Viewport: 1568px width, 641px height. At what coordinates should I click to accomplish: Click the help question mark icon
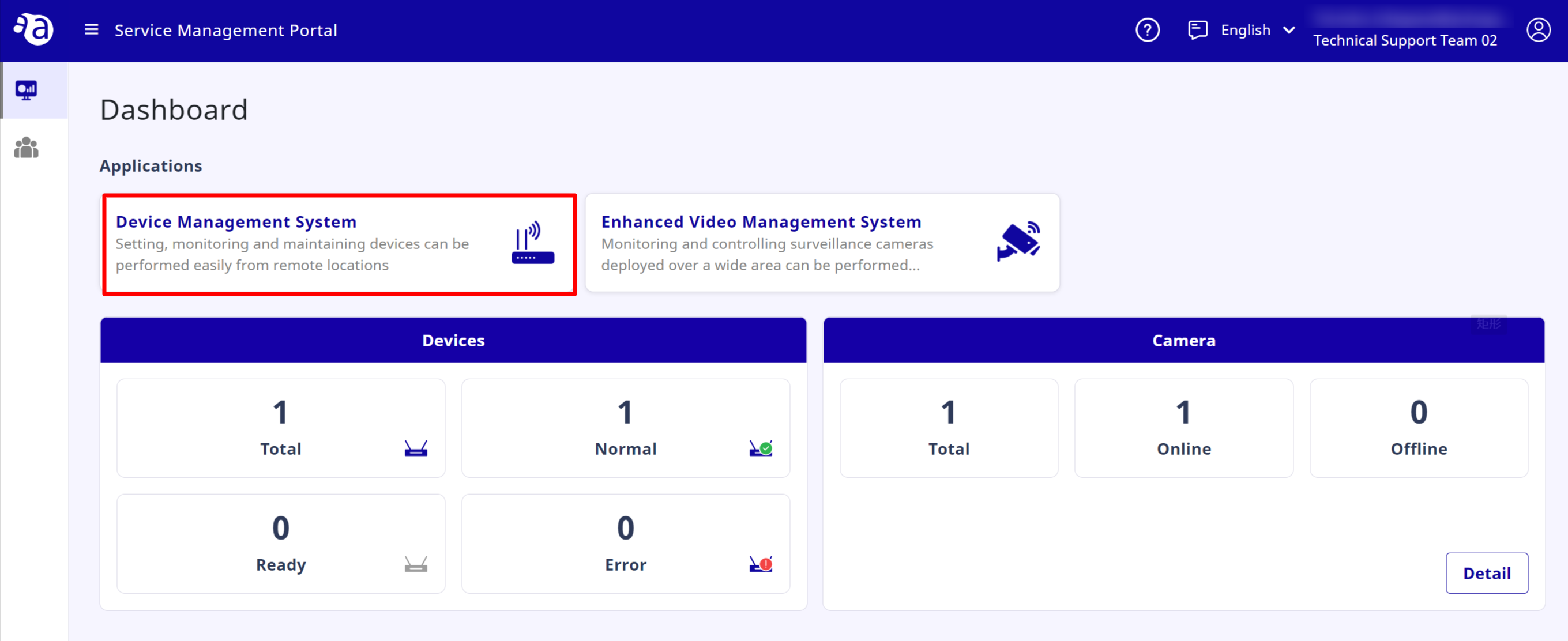(x=1148, y=29)
